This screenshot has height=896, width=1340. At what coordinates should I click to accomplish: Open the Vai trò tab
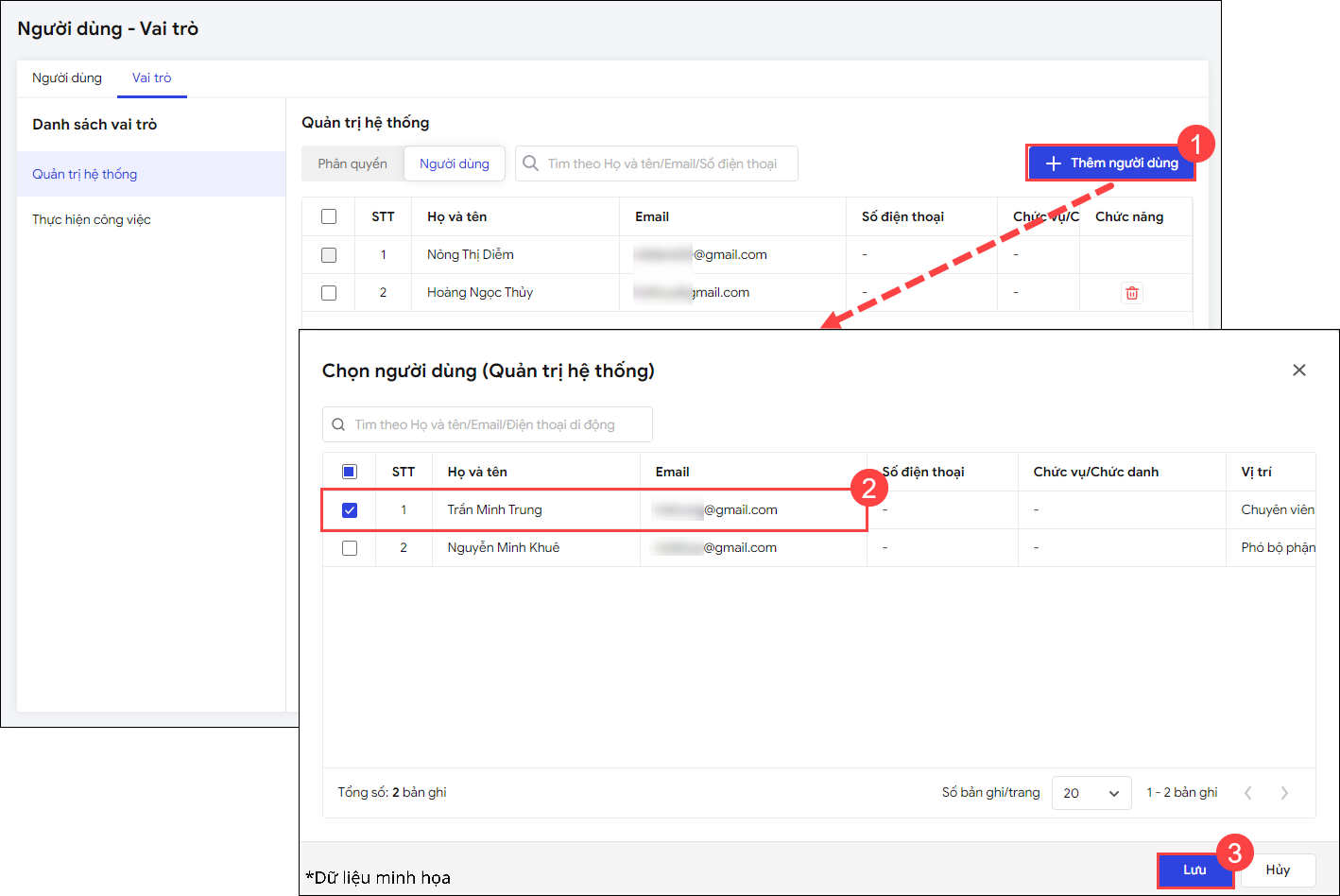[151, 78]
